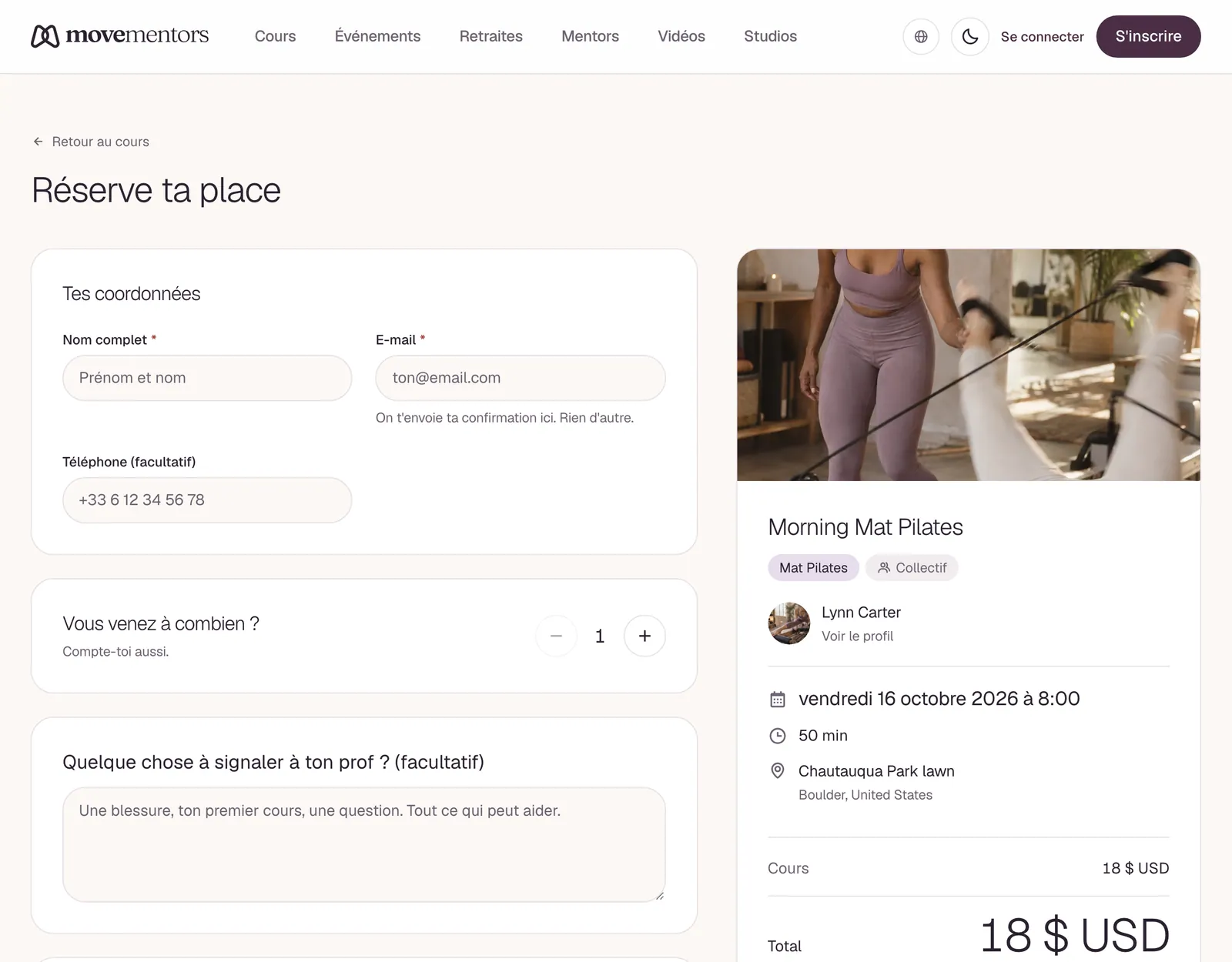1232x962 pixels.
Task: Focus the Téléphone input field
Action: 207,500
